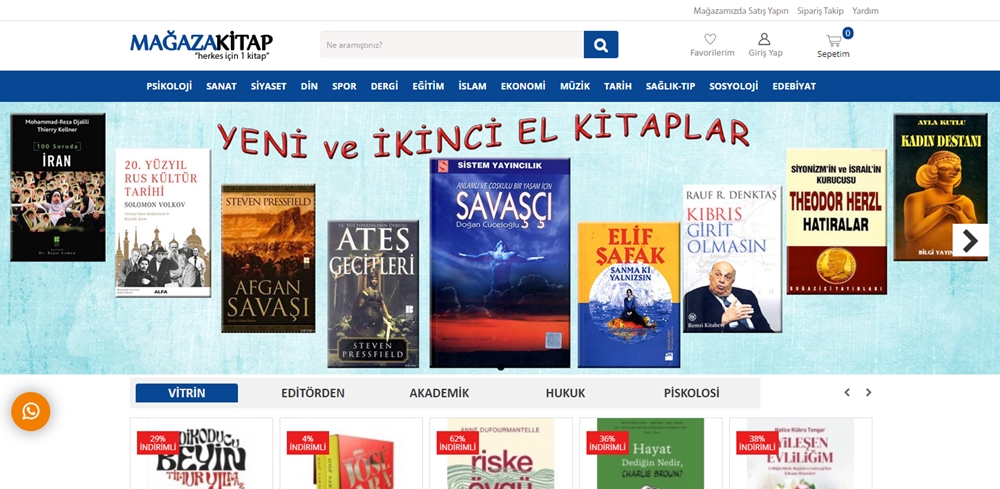The image size is (1000, 489).
Task: Open Favorilerim heart icon
Action: [710, 39]
